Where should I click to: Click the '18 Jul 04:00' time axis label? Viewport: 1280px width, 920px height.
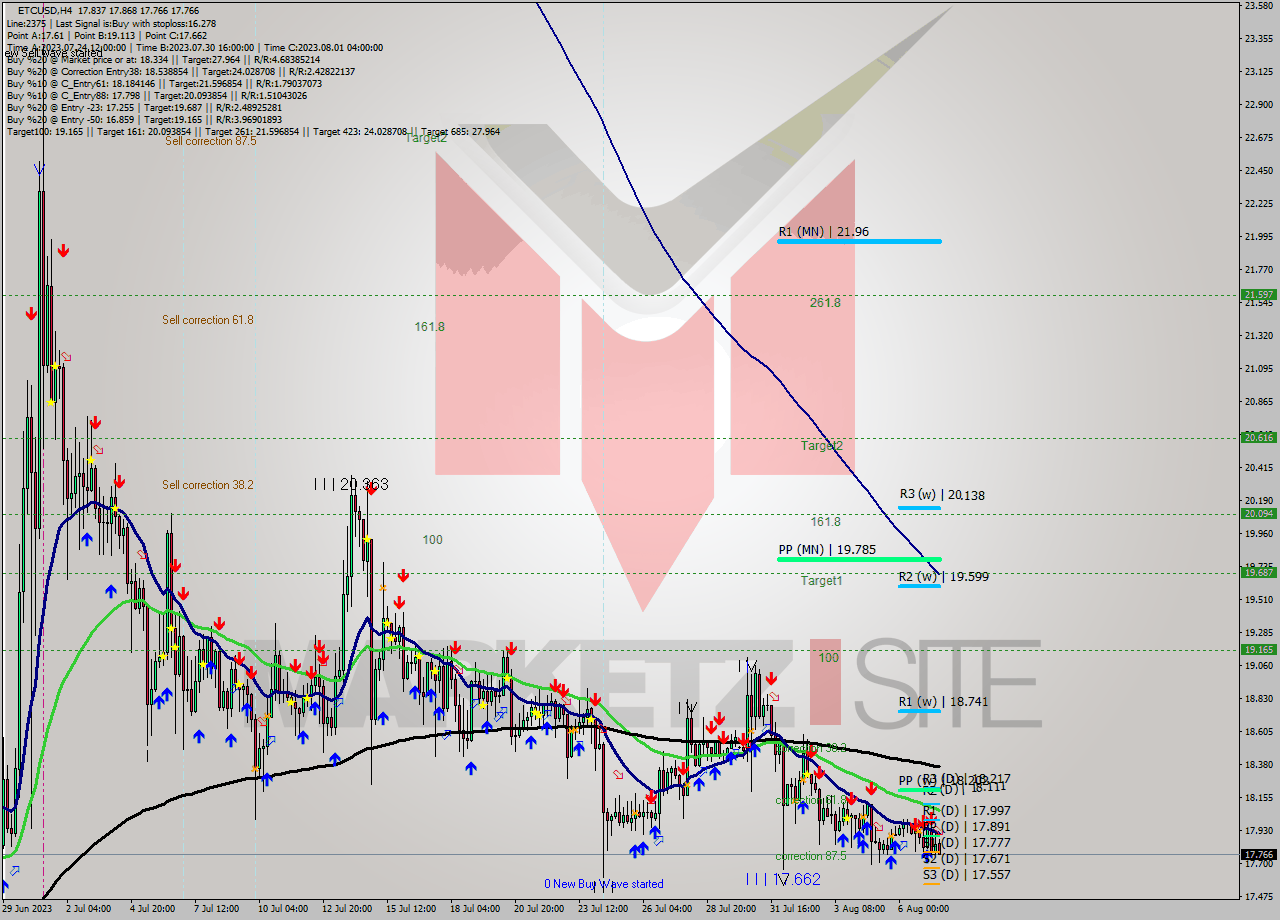(474, 909)
